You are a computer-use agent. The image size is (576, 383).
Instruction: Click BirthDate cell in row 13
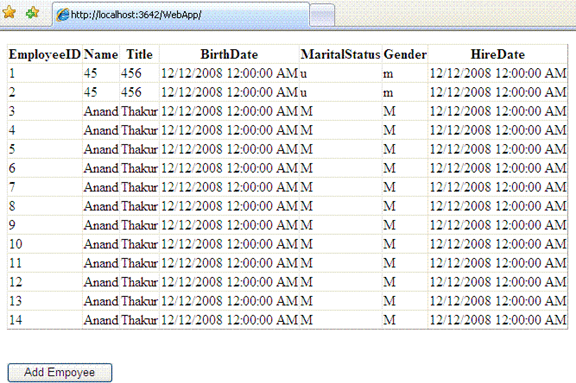point(229,301)
